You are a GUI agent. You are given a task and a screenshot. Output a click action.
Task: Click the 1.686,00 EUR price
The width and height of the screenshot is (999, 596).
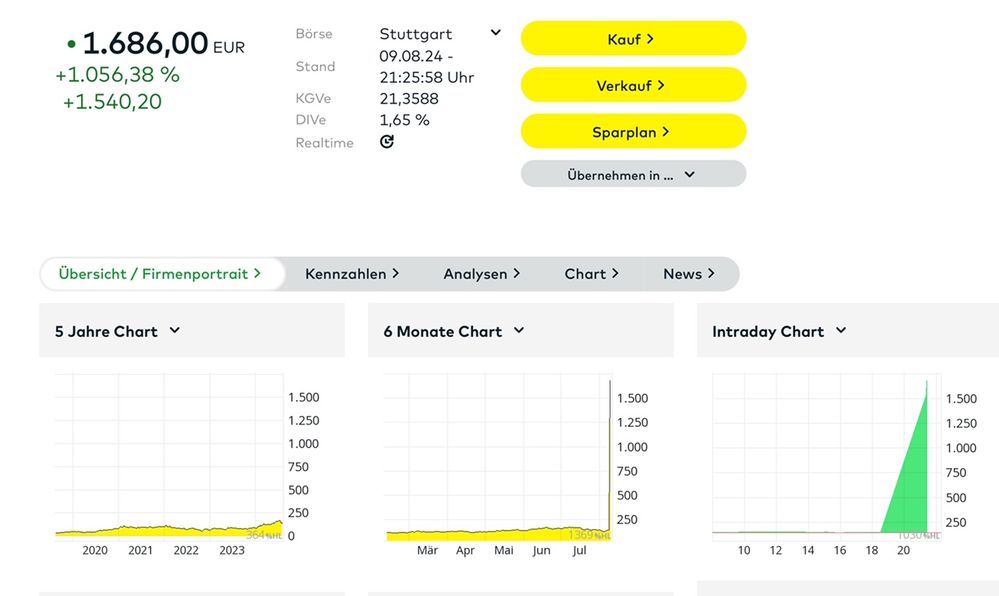pos(146,44)
